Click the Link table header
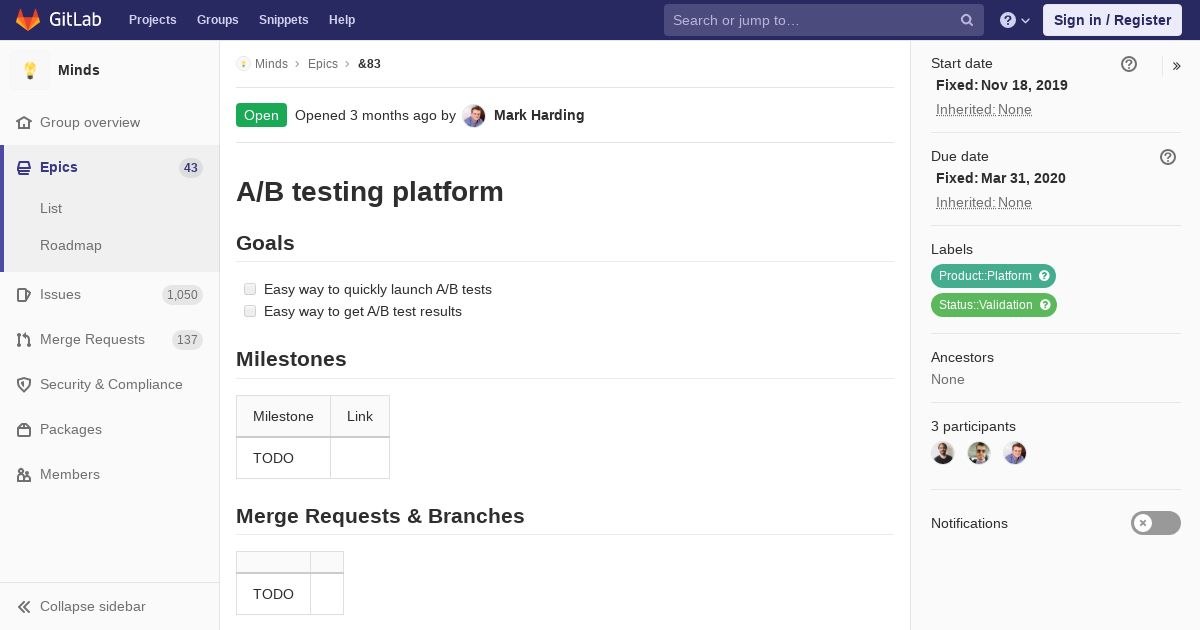This screenshot has width=1200, height=630. click(x=360, y=416)
